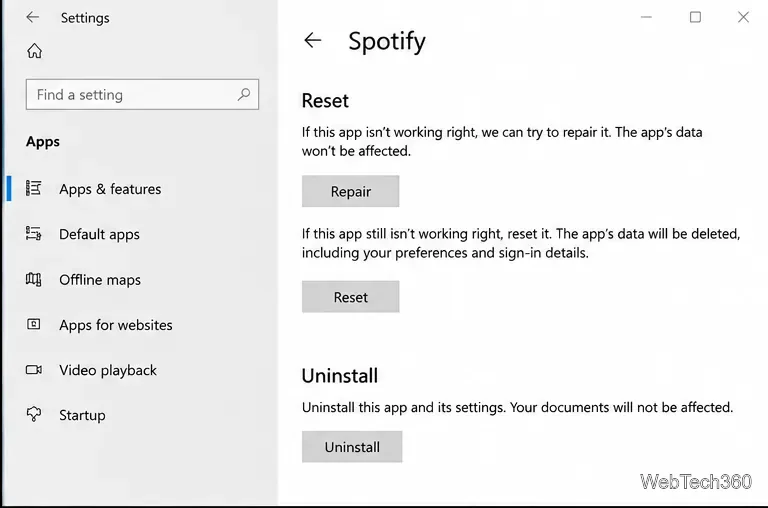Close the Settings window

(x=743, y=17)
